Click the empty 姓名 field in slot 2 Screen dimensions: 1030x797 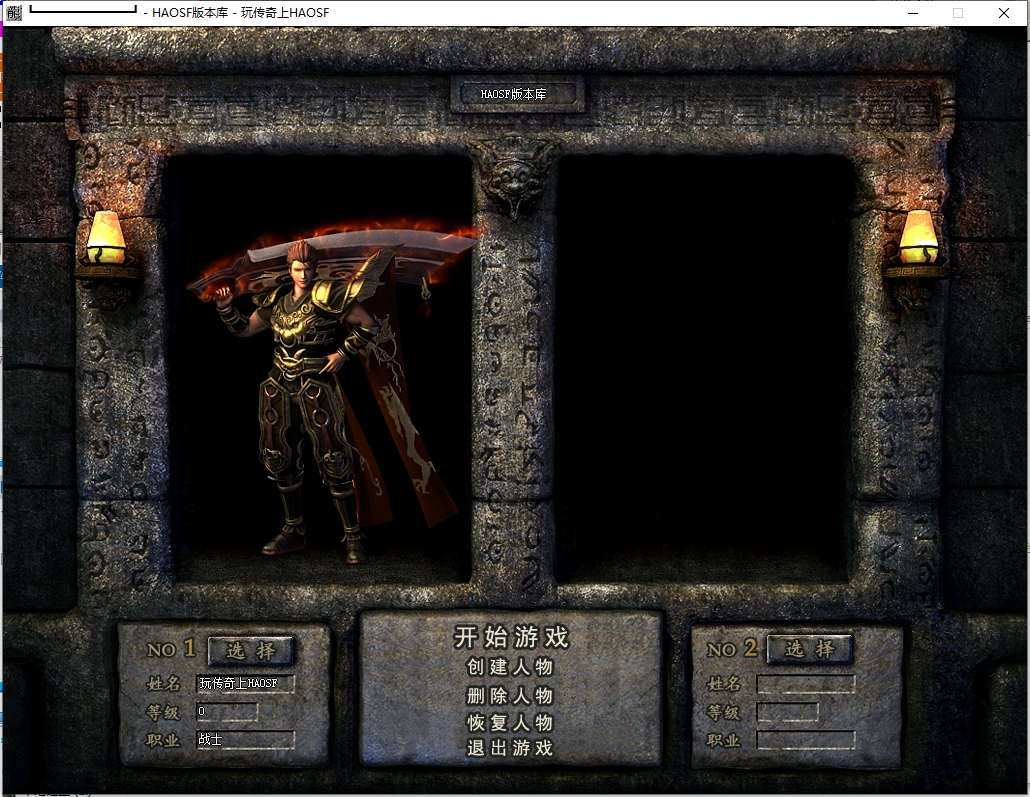pyautogui.click(x=805, y=684)
